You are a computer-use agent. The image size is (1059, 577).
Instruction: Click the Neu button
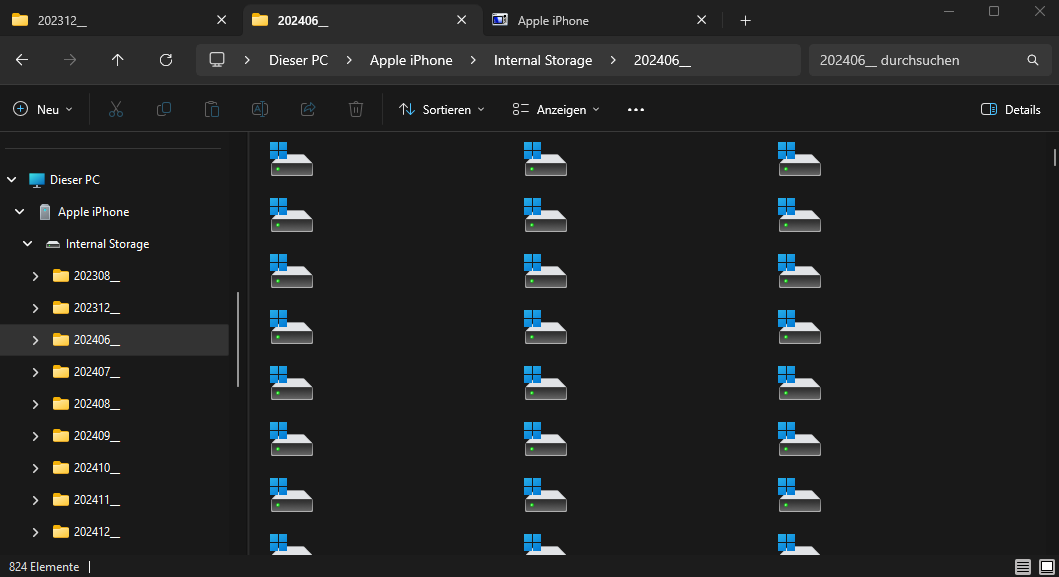(43, 109)
